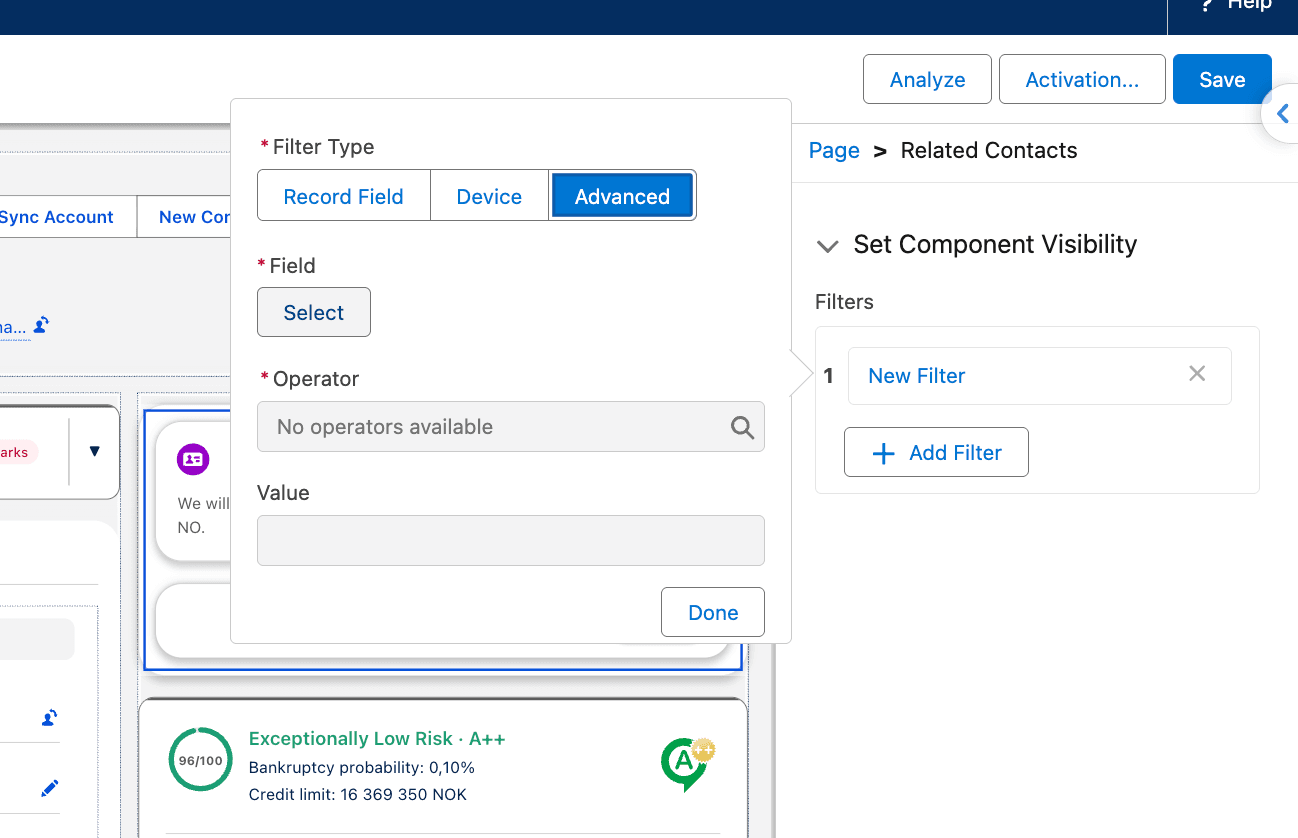Click the 'Related Contacts' breadcrumb text

point(989,150)
